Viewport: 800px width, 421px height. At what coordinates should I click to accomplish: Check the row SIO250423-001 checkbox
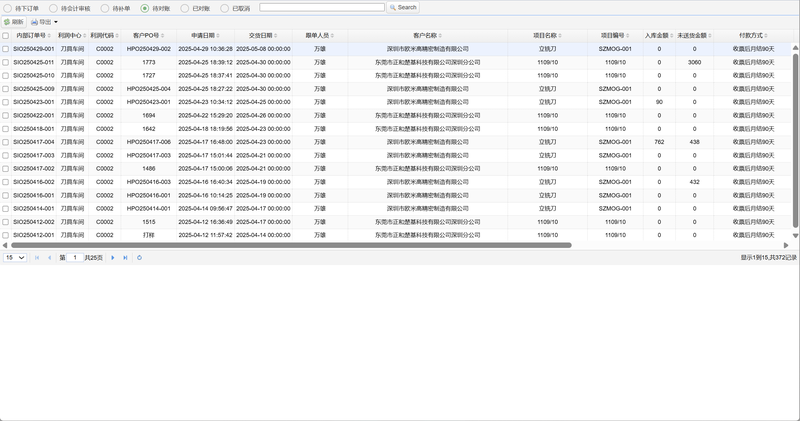[x=6, y=102]
